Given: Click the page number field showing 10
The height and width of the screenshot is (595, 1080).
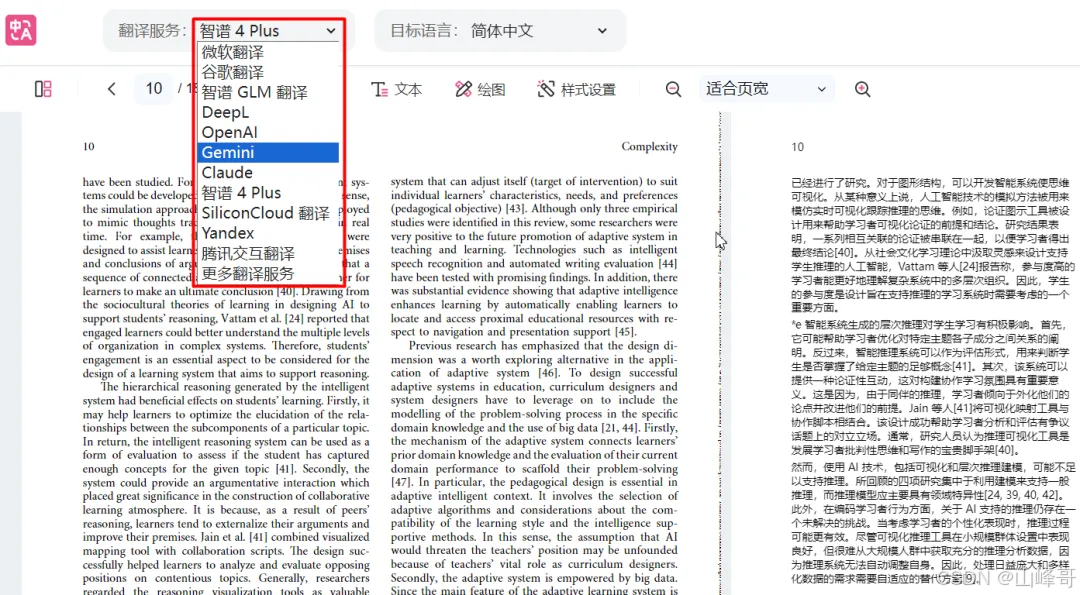Looking at the screenshot, I should 154,89.
